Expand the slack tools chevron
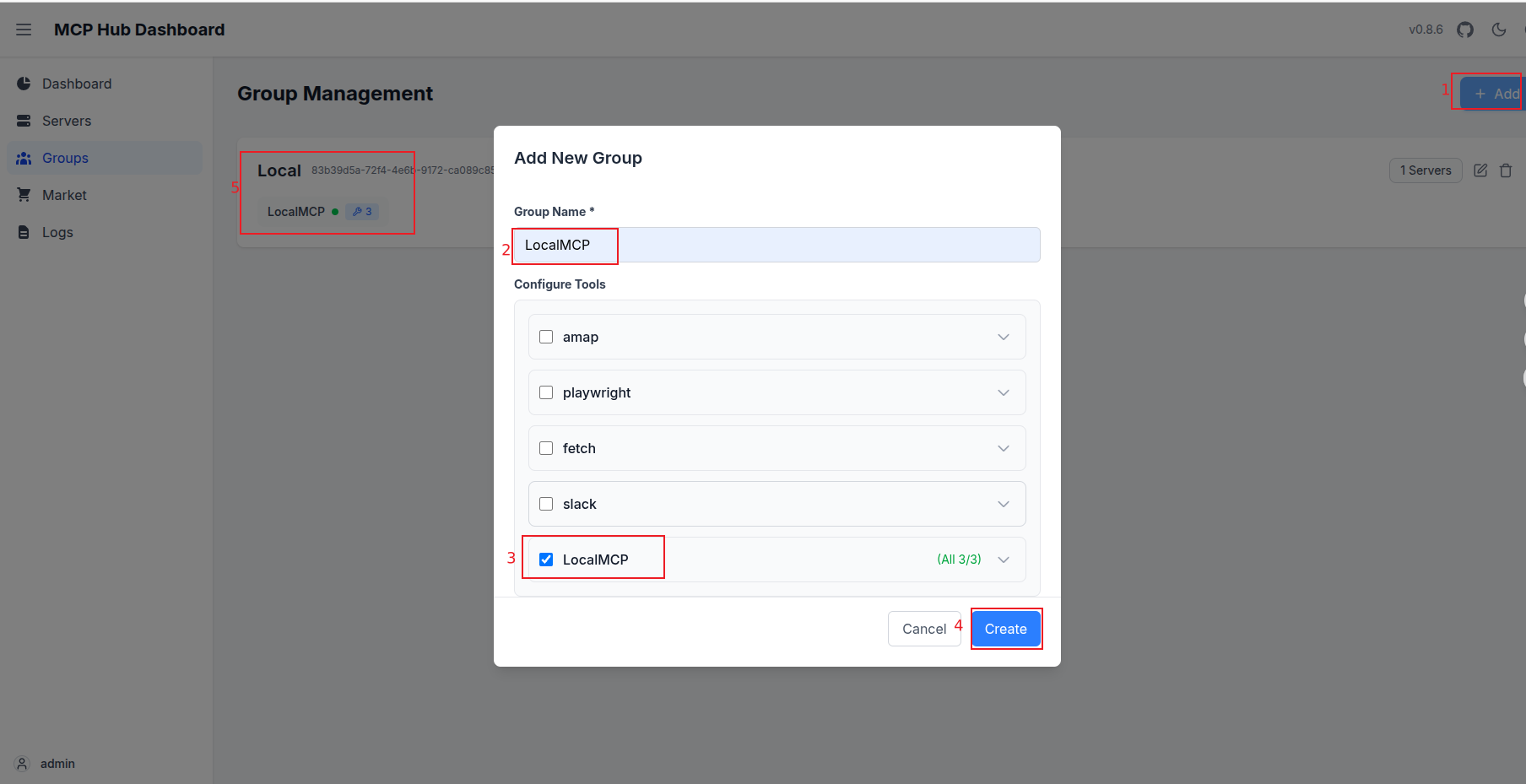 point(1004,504)
